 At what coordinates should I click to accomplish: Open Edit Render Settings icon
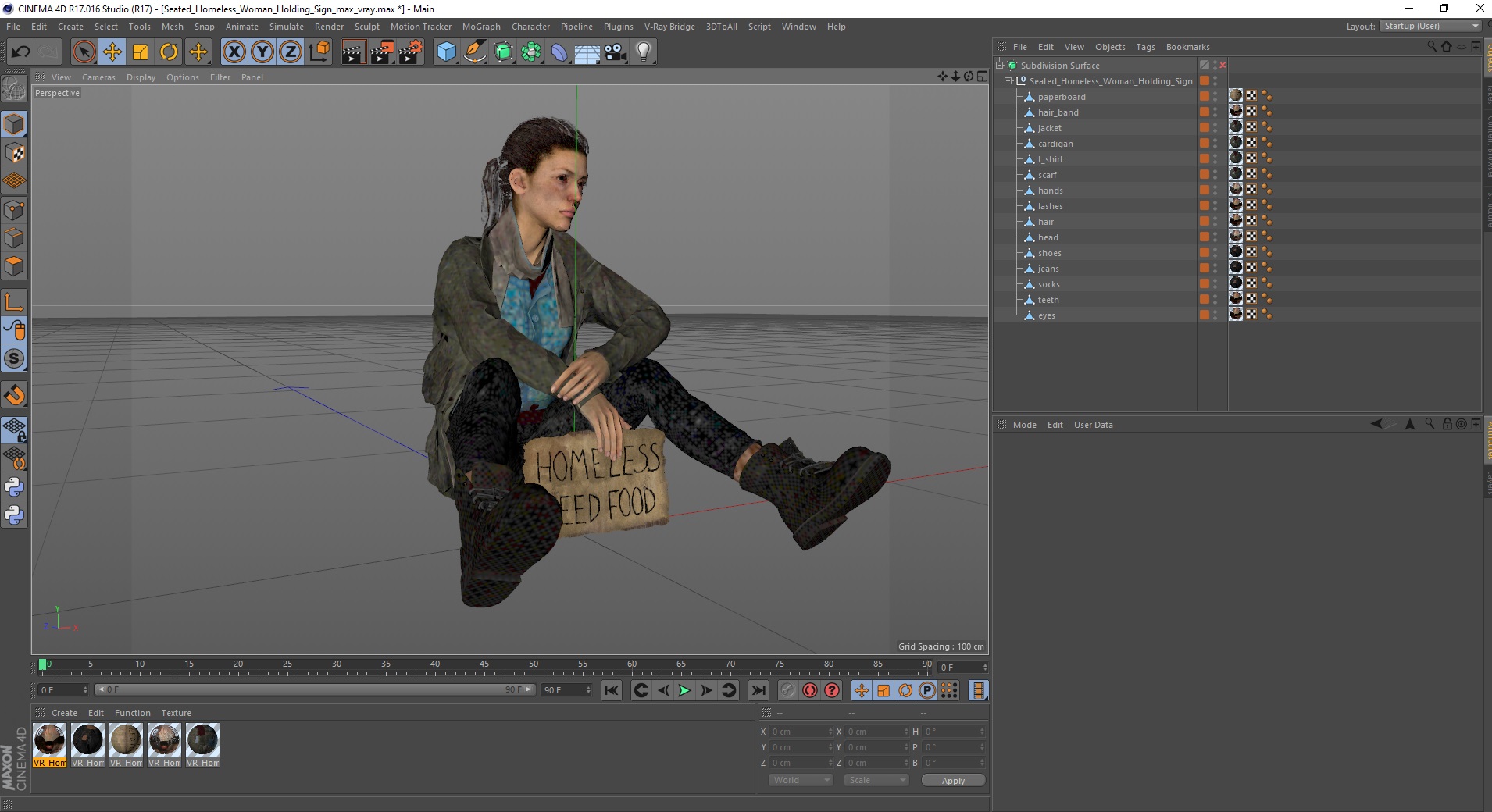click(410, 52)
